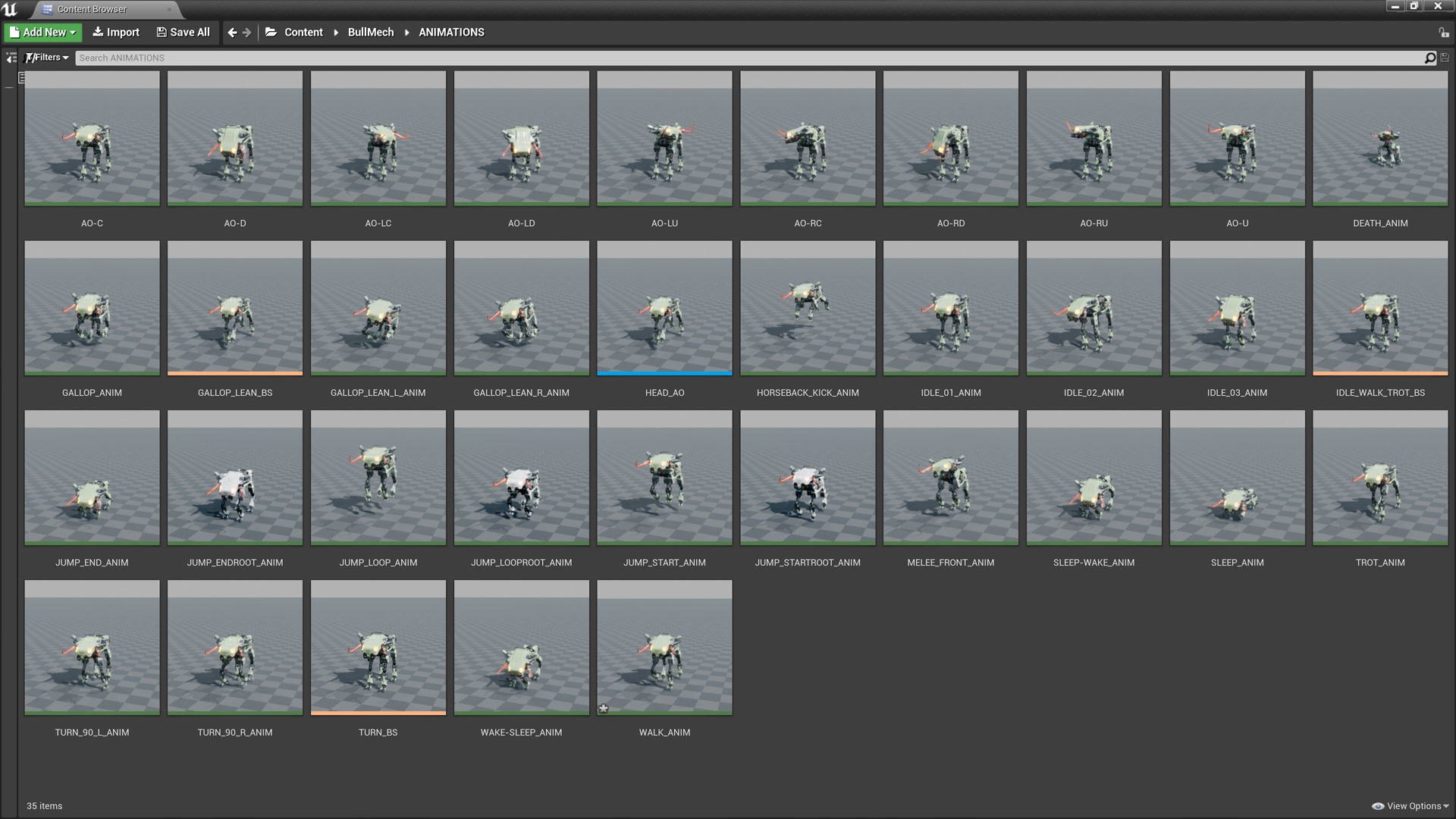Select the Content Browser tab
Image resolution: width=1456 pixels, height=819 pixels.
[92, 9]
